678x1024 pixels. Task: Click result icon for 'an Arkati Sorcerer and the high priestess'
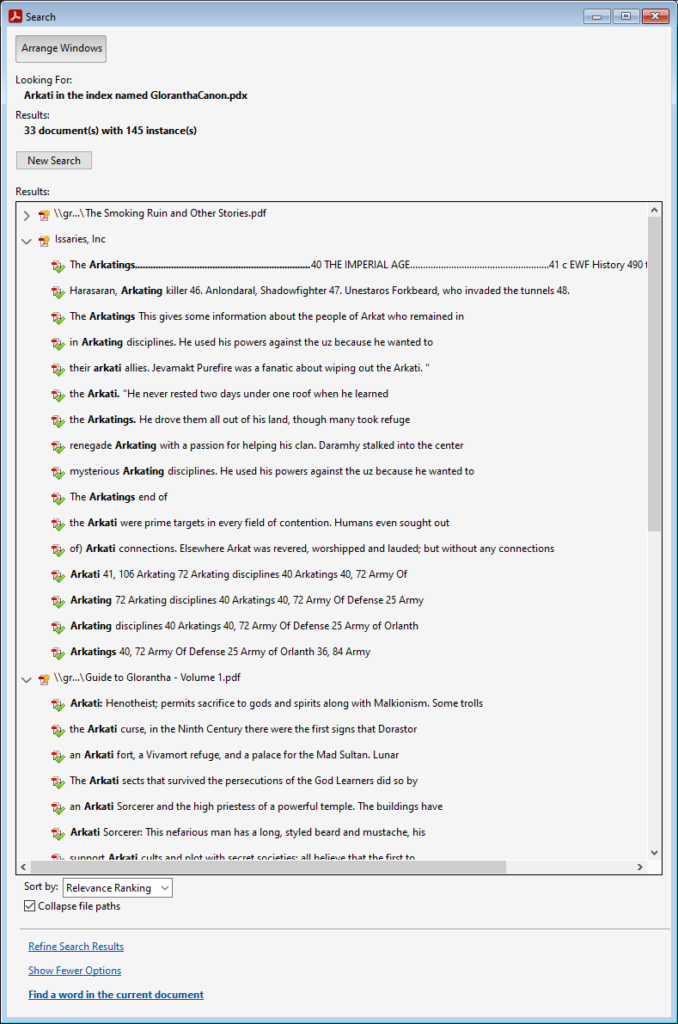[58, 808]
